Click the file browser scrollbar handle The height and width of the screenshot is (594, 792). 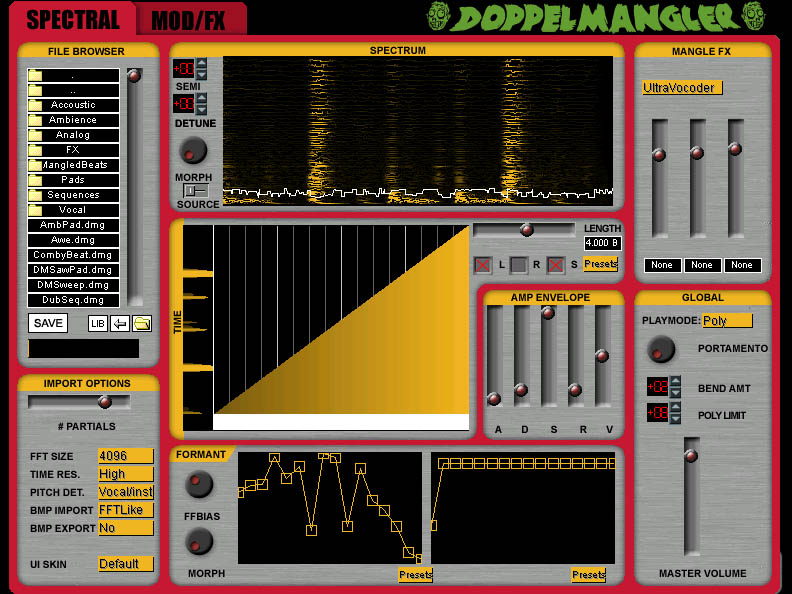click(134, 76)
